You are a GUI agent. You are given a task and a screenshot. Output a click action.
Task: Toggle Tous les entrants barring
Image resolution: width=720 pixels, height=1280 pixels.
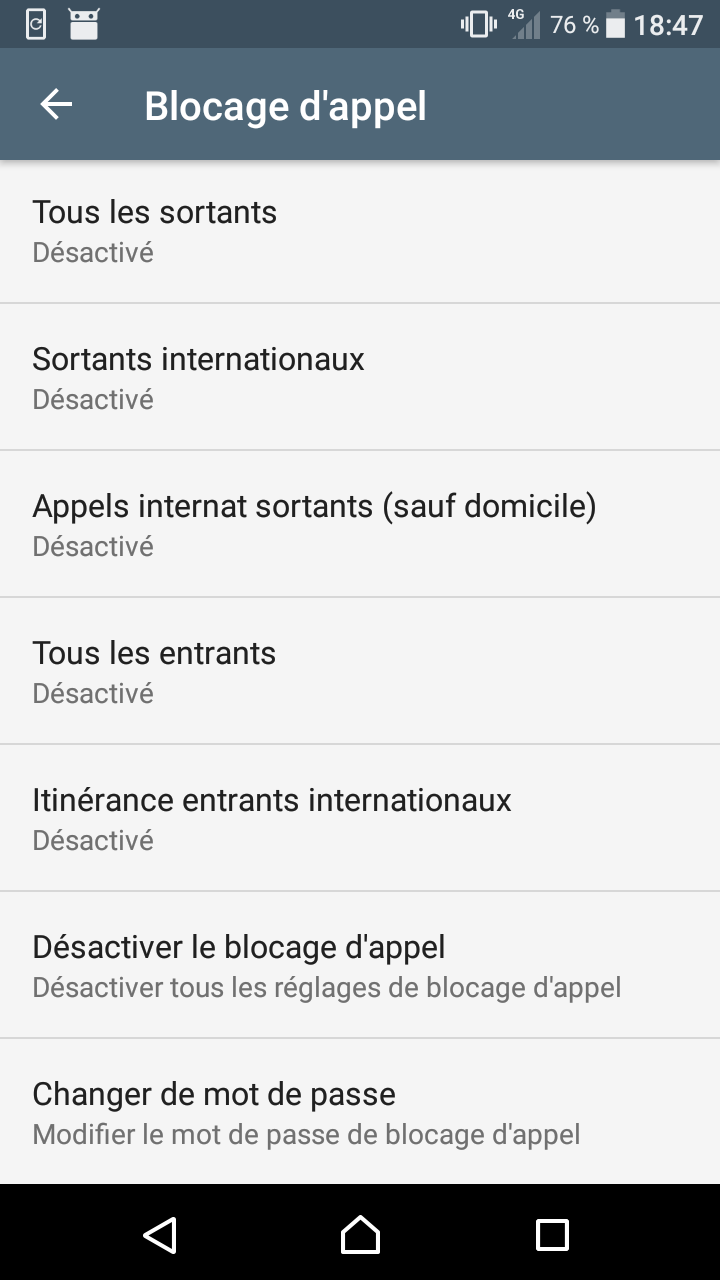[x=360, y=671]
